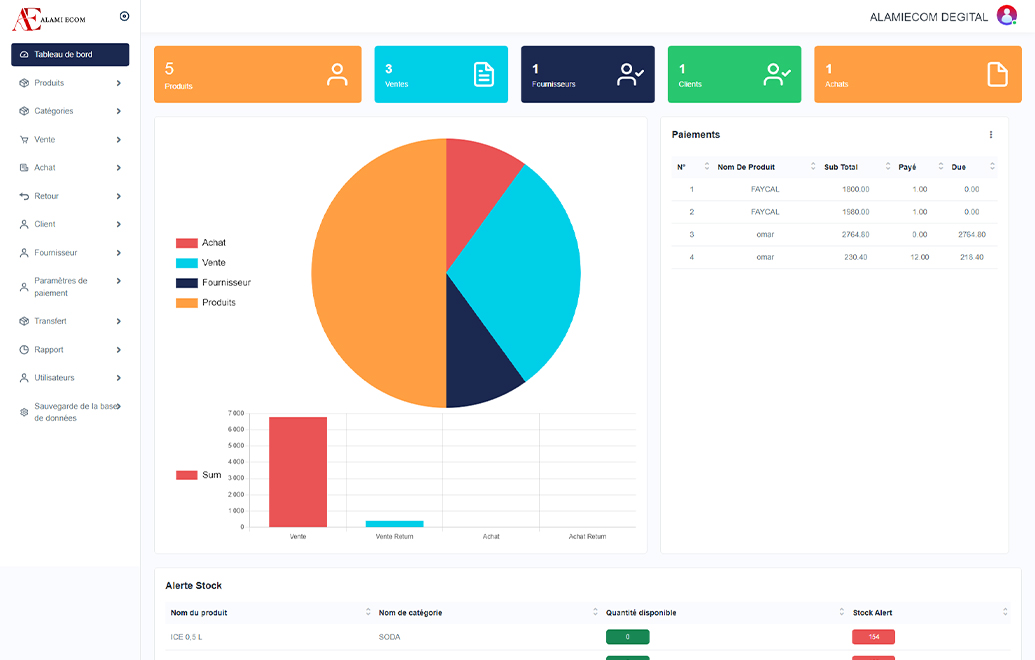This screenshot has width=1035, height=660.
Task: Select Tableau de bord menu item
Action: (x=70, y=54)
